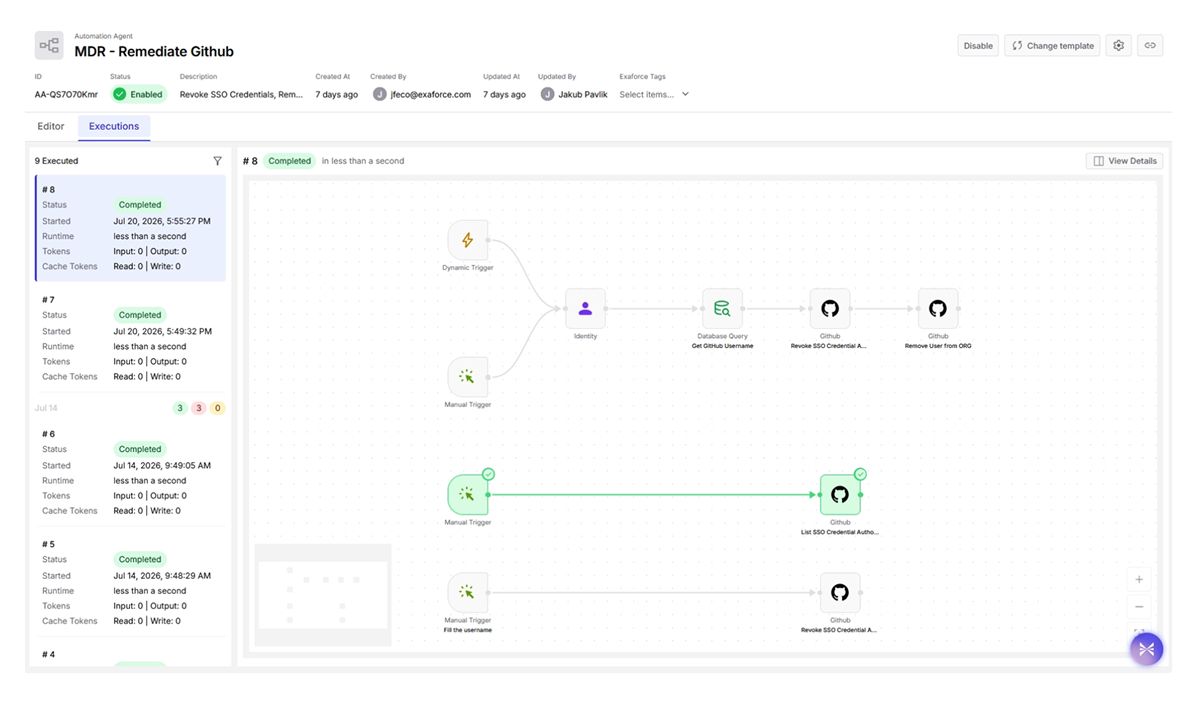Select the completed green Manual Trigger node
1200x701 pixels.
tap(468, 494)
